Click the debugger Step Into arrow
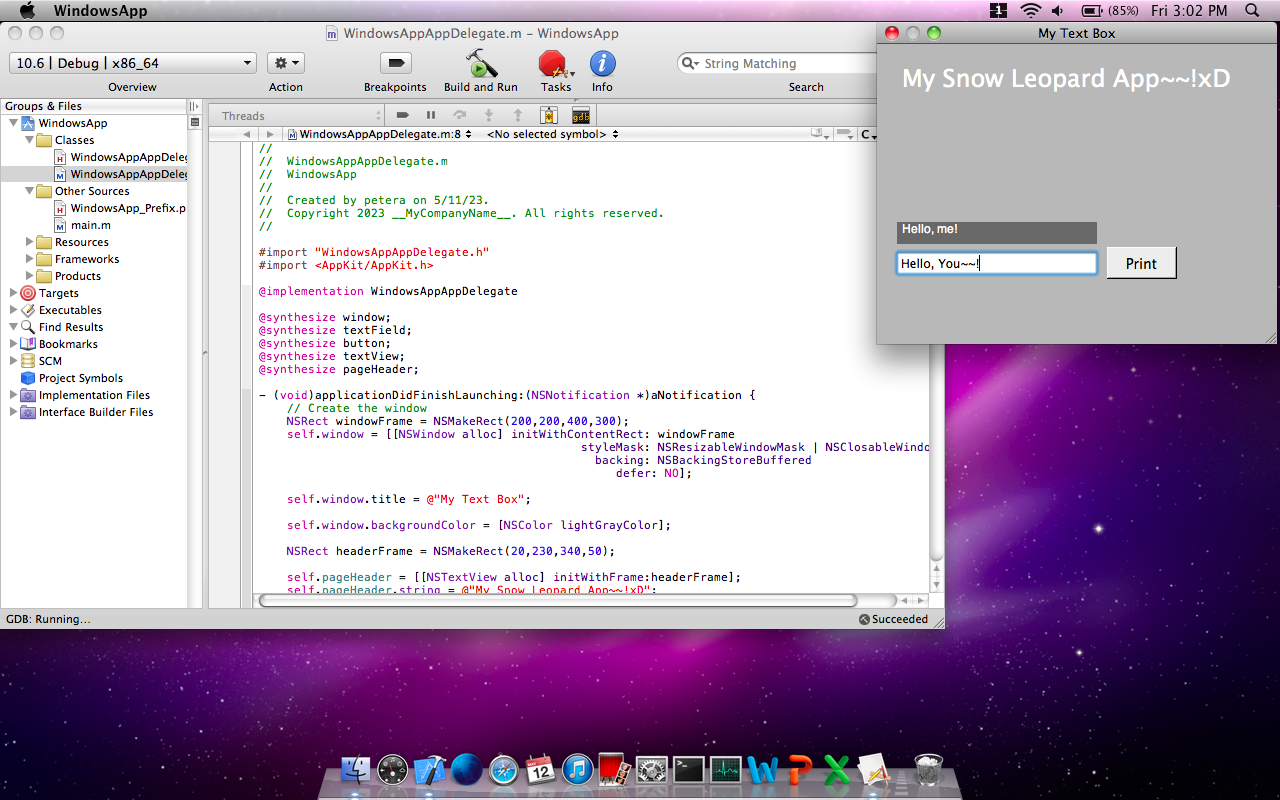 click(489, 115)
